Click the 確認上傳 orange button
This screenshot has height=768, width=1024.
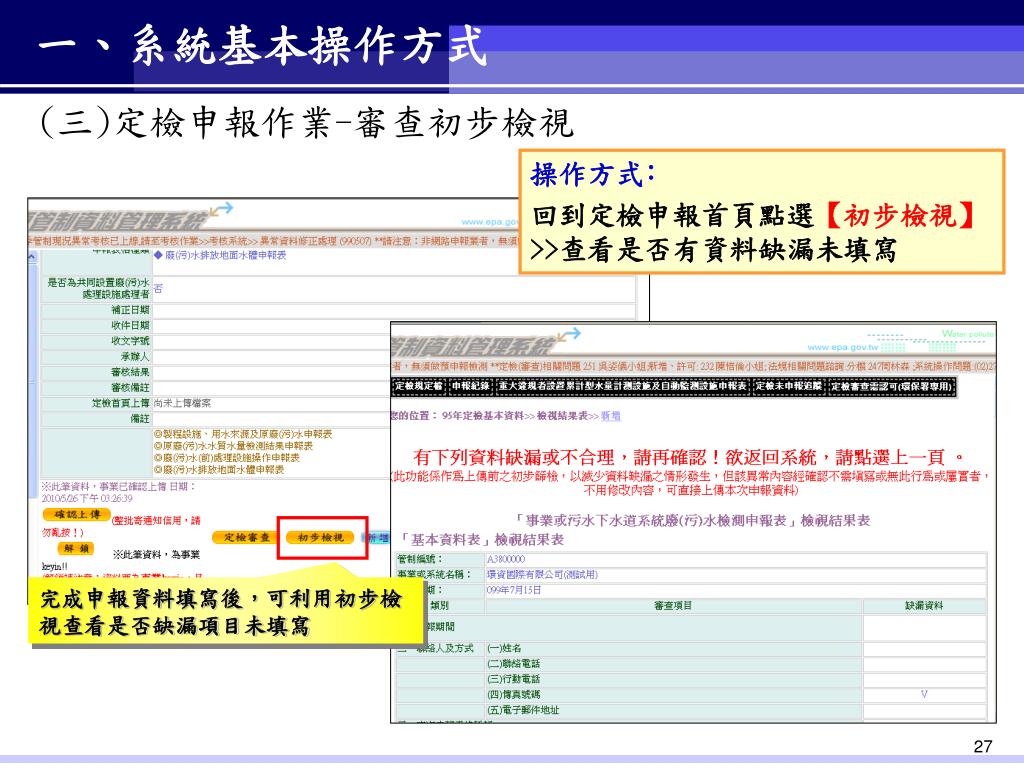[76, 515]
